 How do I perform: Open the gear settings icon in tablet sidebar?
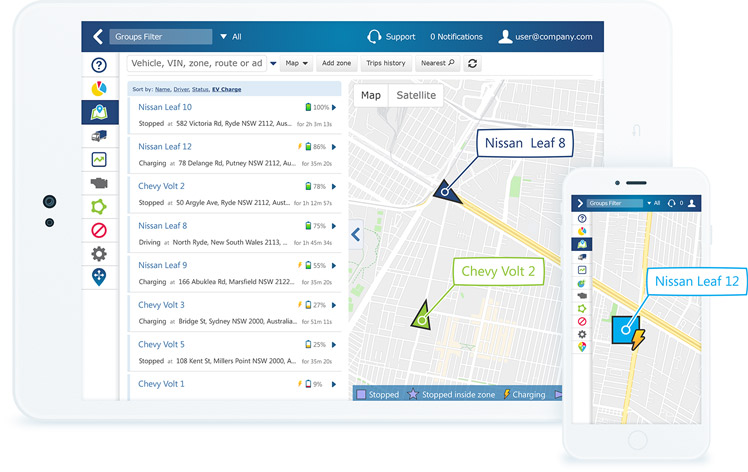pyautogui.click(x=99, y=254)
